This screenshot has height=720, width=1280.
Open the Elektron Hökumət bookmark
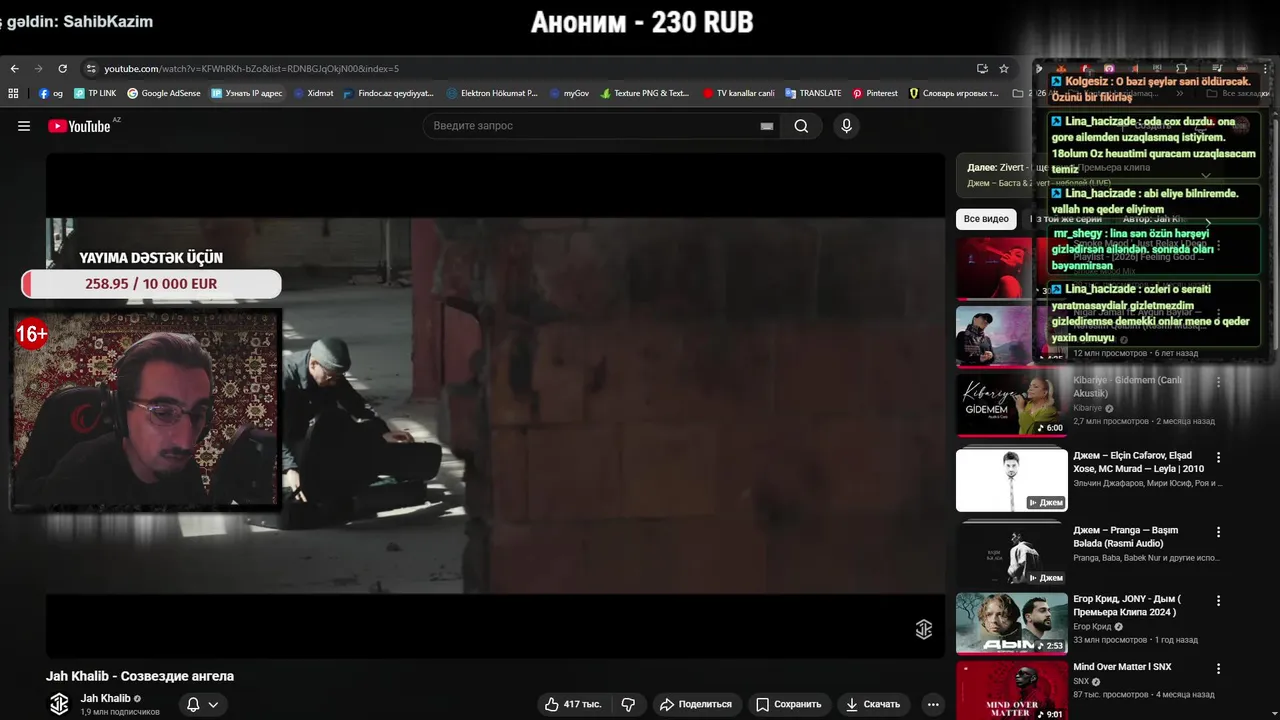(x=492, y=93)
